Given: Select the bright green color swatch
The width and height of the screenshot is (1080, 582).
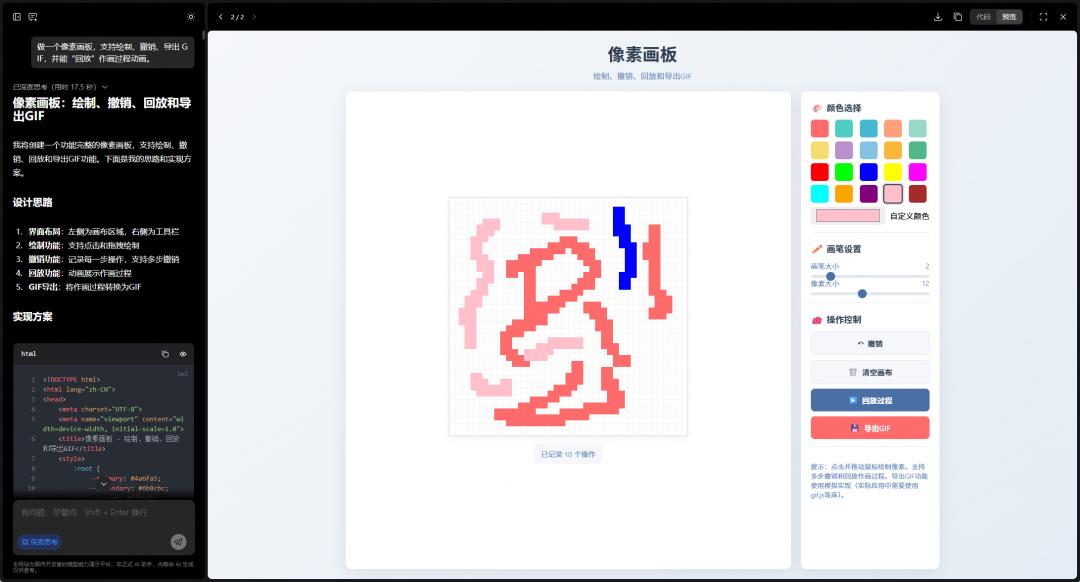Looking at the screenshot, I should click(844, 172).
